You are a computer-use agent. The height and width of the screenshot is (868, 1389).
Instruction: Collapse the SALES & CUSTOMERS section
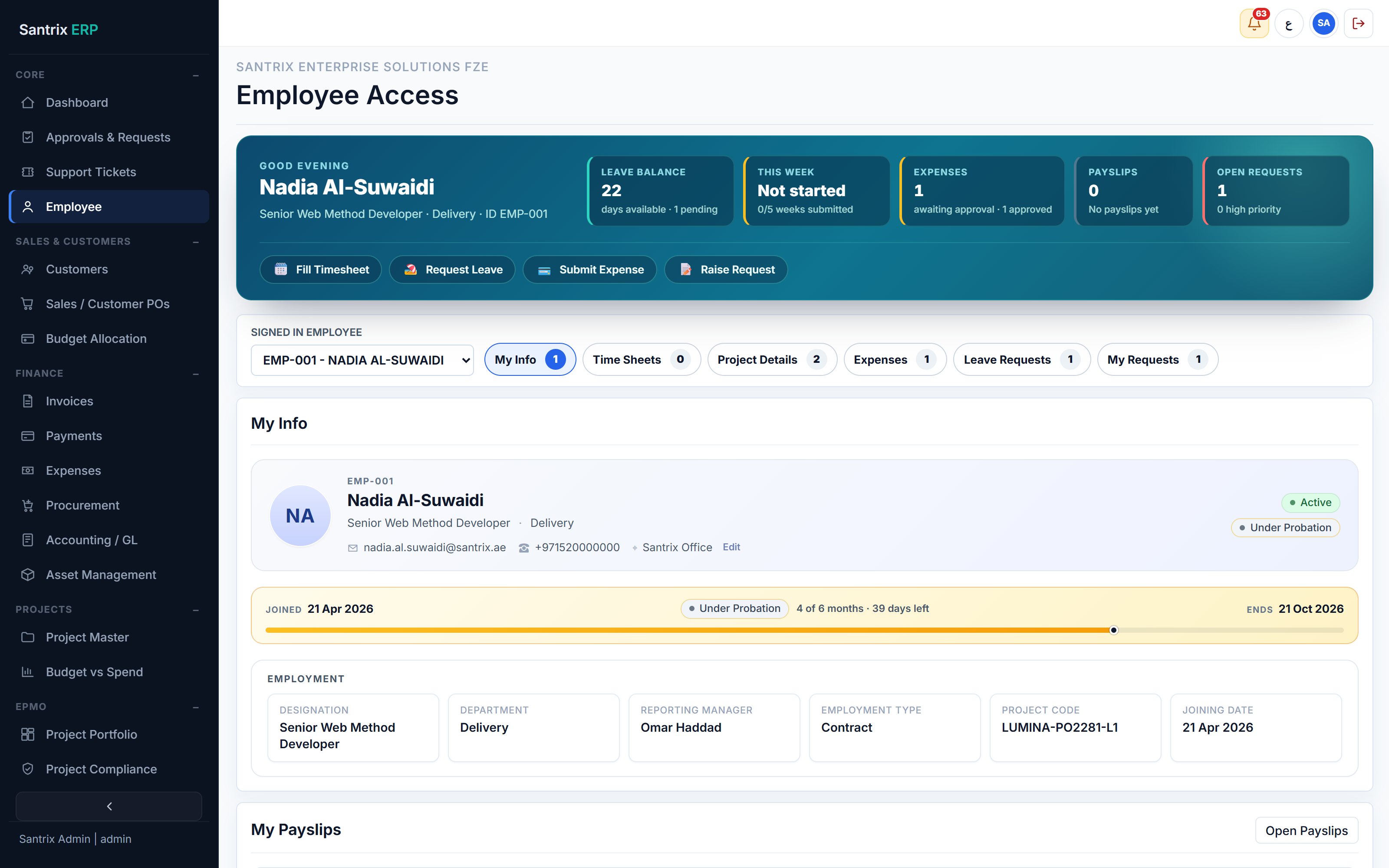(196, 242)
